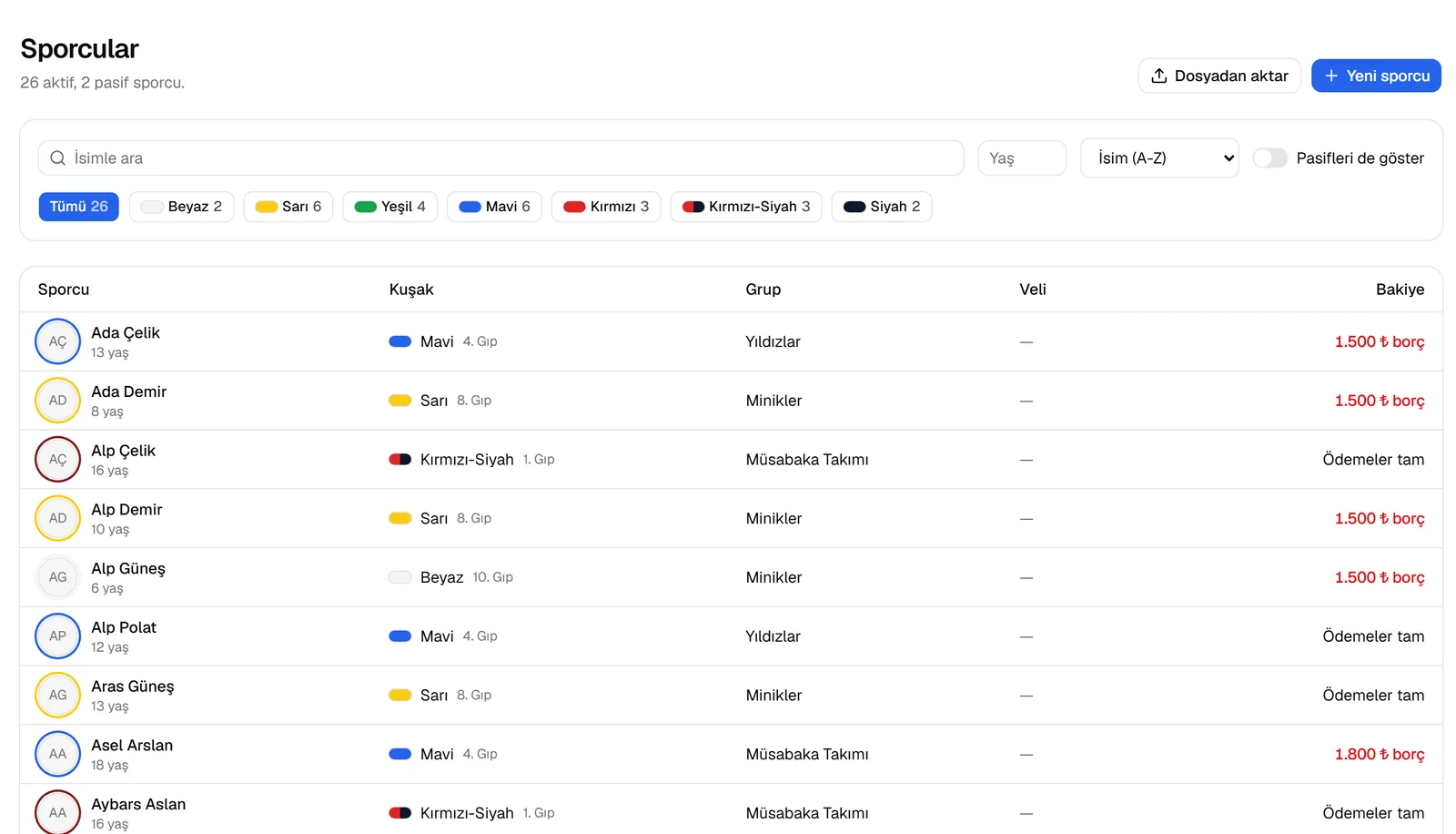Filter by Kırmızı-Siyah belt
The image size is (1456, 834).
(x=746, y=207)
